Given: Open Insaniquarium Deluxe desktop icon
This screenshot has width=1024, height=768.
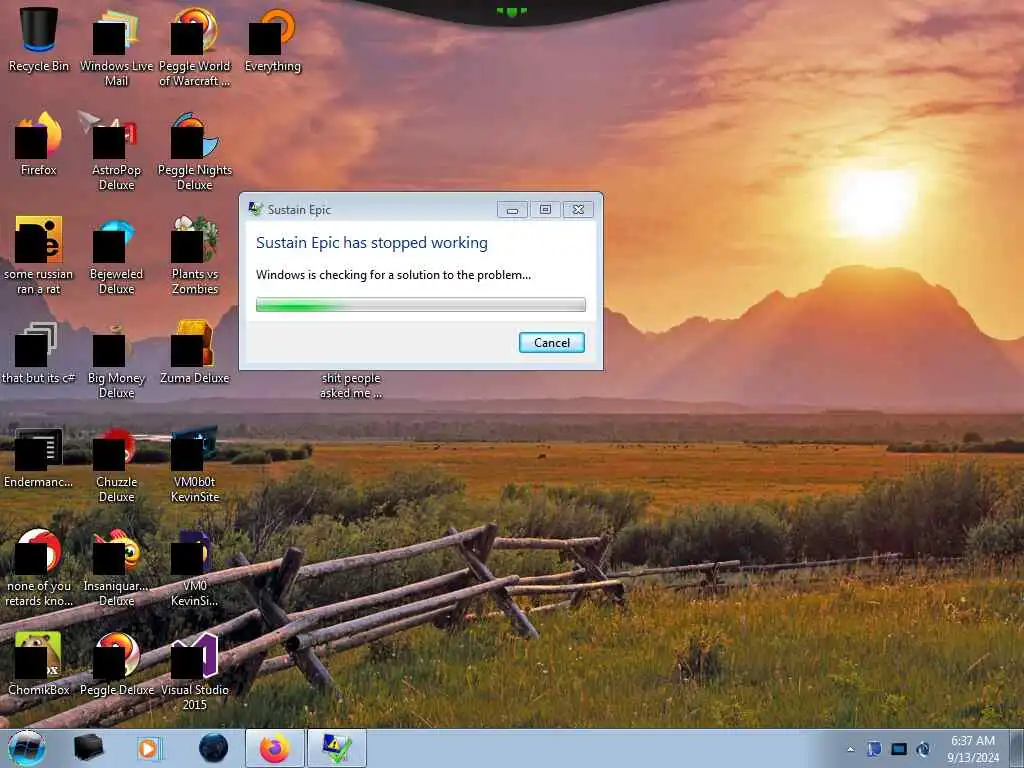Looking at the screenshot, I should pos(116,567).
